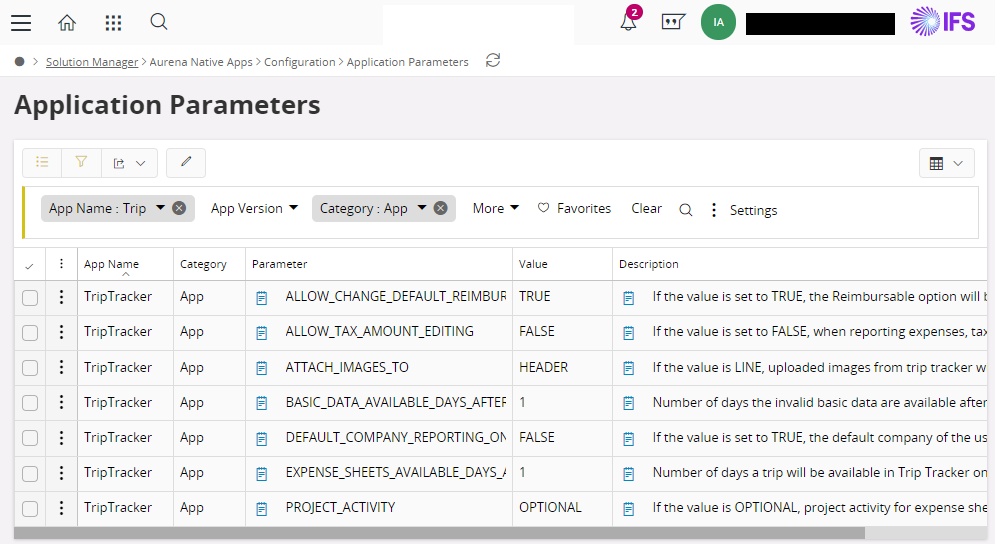Remove the App Name Trip filter chip
Screen dimensions: 995x544
179,208
